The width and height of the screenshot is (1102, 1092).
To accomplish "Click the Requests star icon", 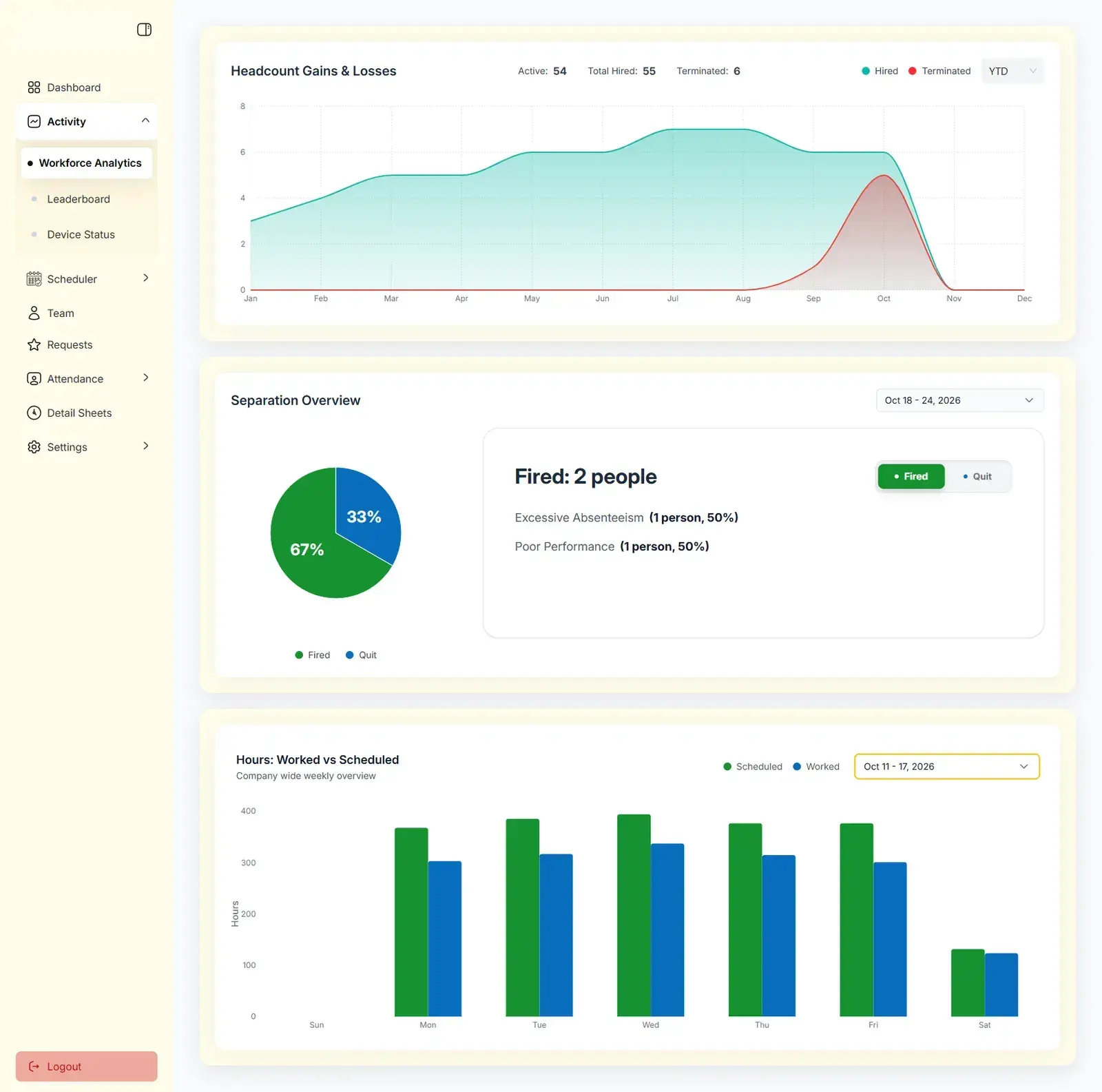I will pos(34,344).
